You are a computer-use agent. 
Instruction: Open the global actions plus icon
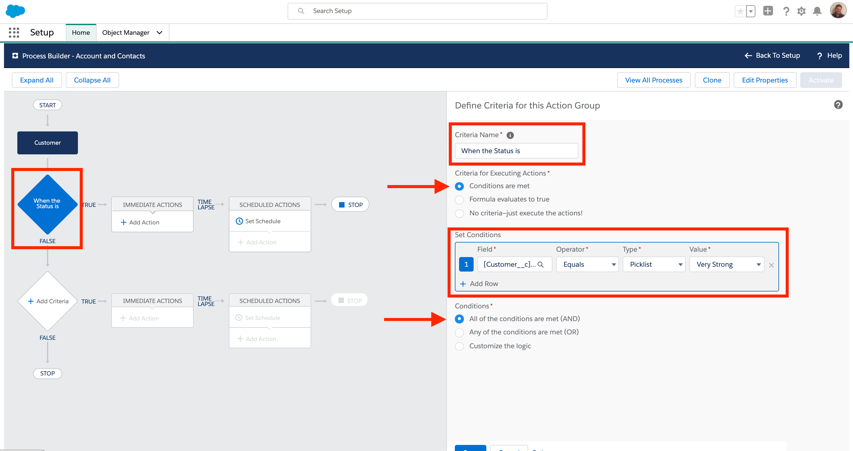point(768,11)
